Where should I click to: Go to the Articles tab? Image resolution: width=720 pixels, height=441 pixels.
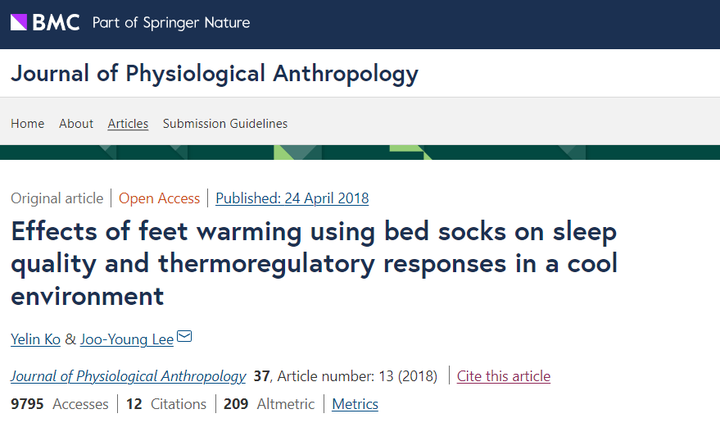128,124
